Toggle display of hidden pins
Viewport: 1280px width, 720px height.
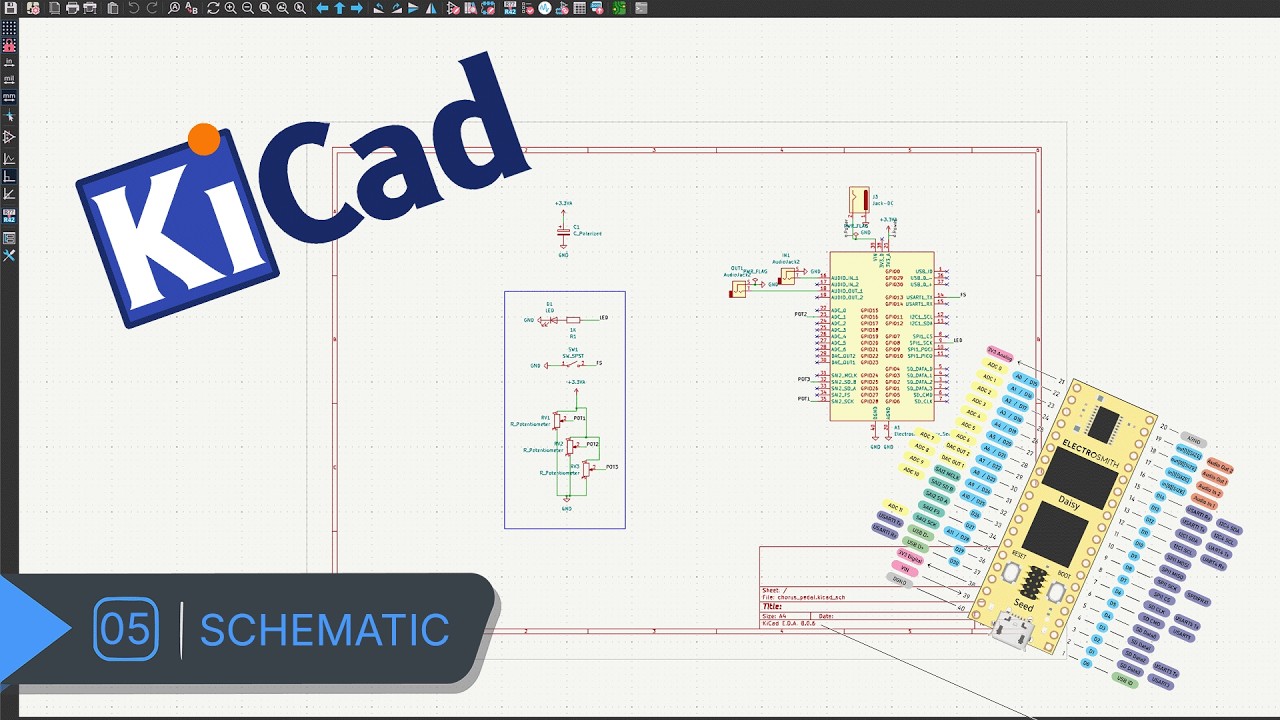pyautogui.click(x=9, y=136)
